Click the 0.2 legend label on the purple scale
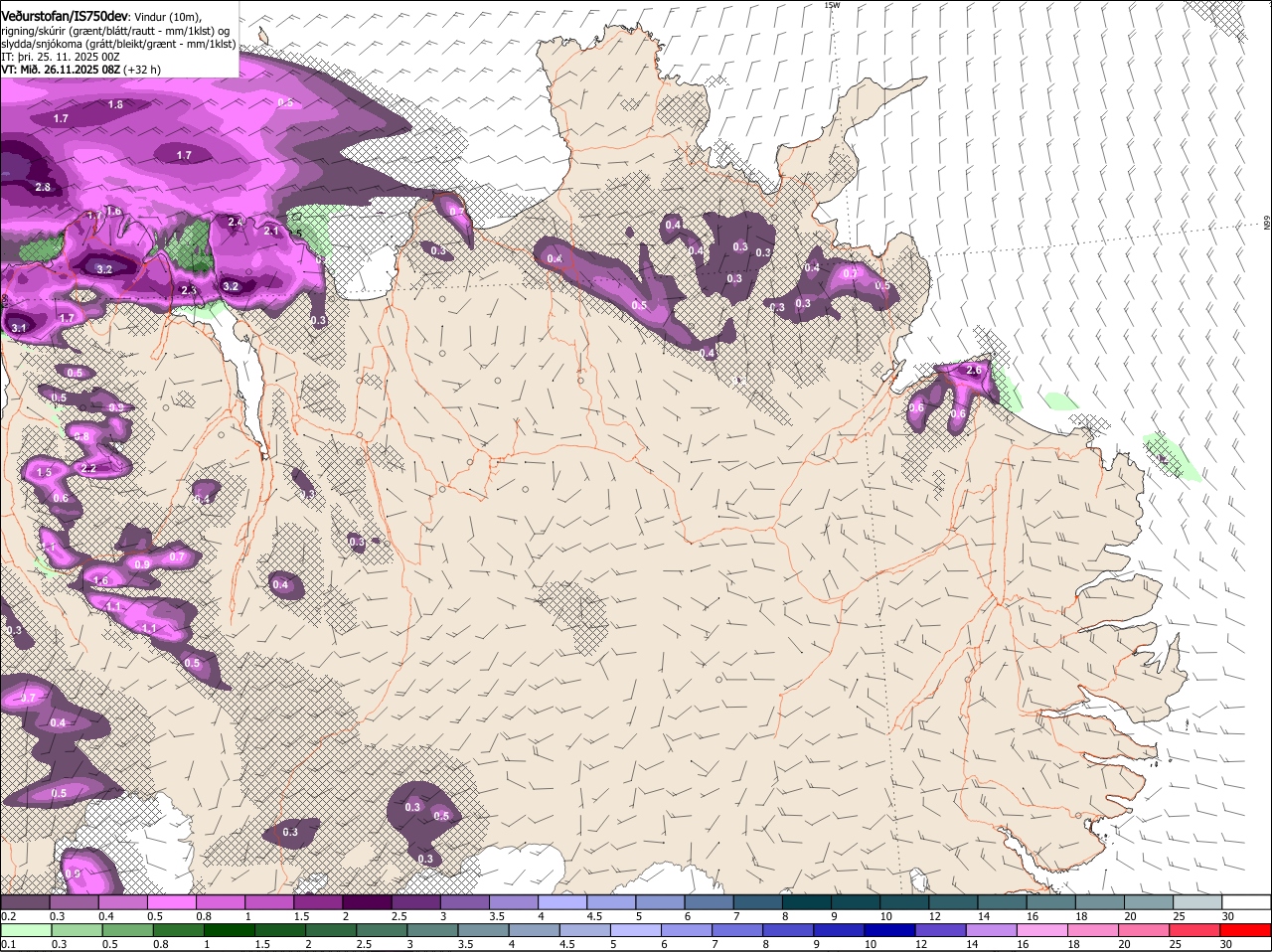Screen dimensions: 1272x952 (x=8, y=916)
